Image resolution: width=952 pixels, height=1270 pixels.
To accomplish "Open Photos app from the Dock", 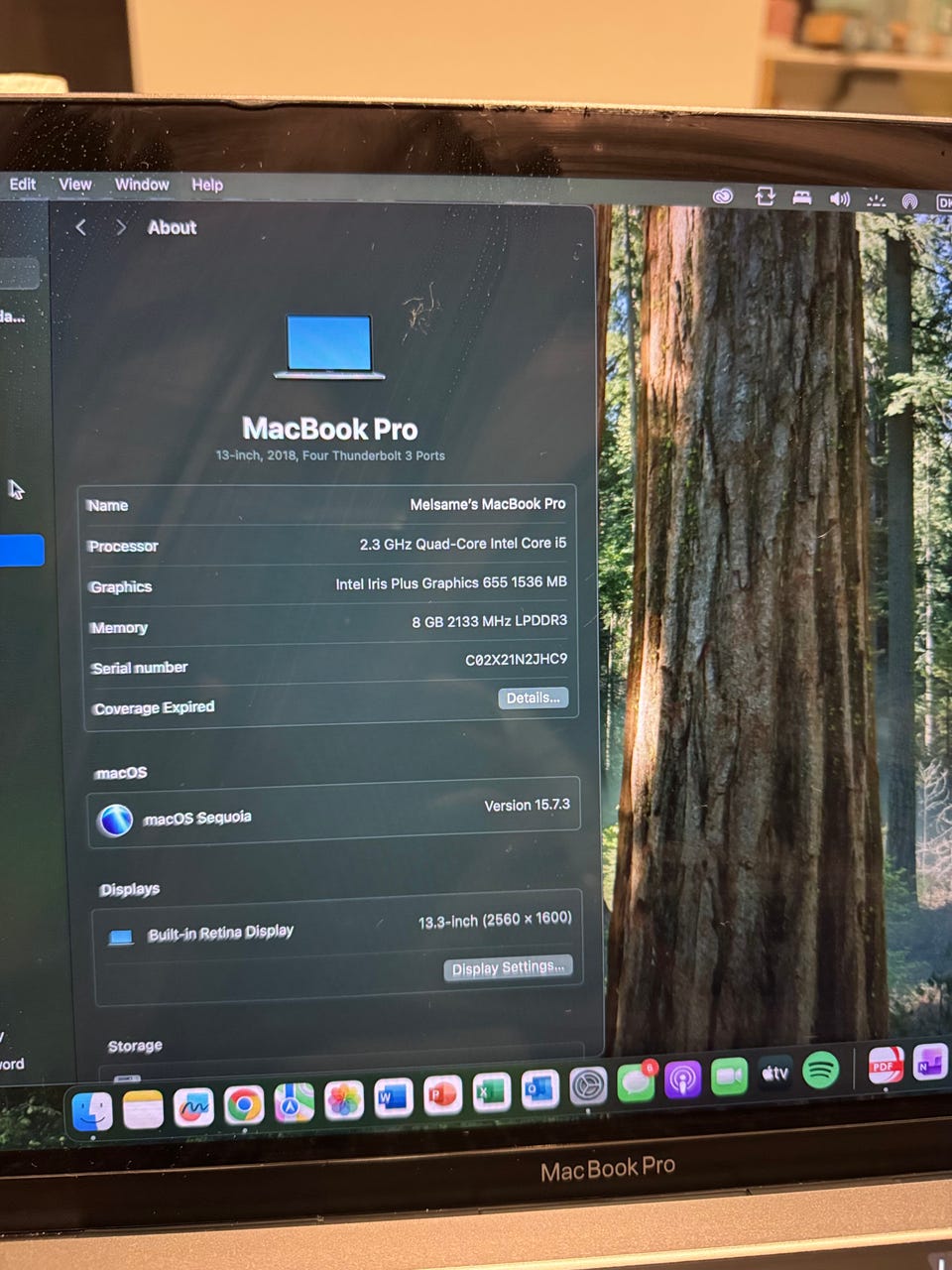I will pos(344,1100).
